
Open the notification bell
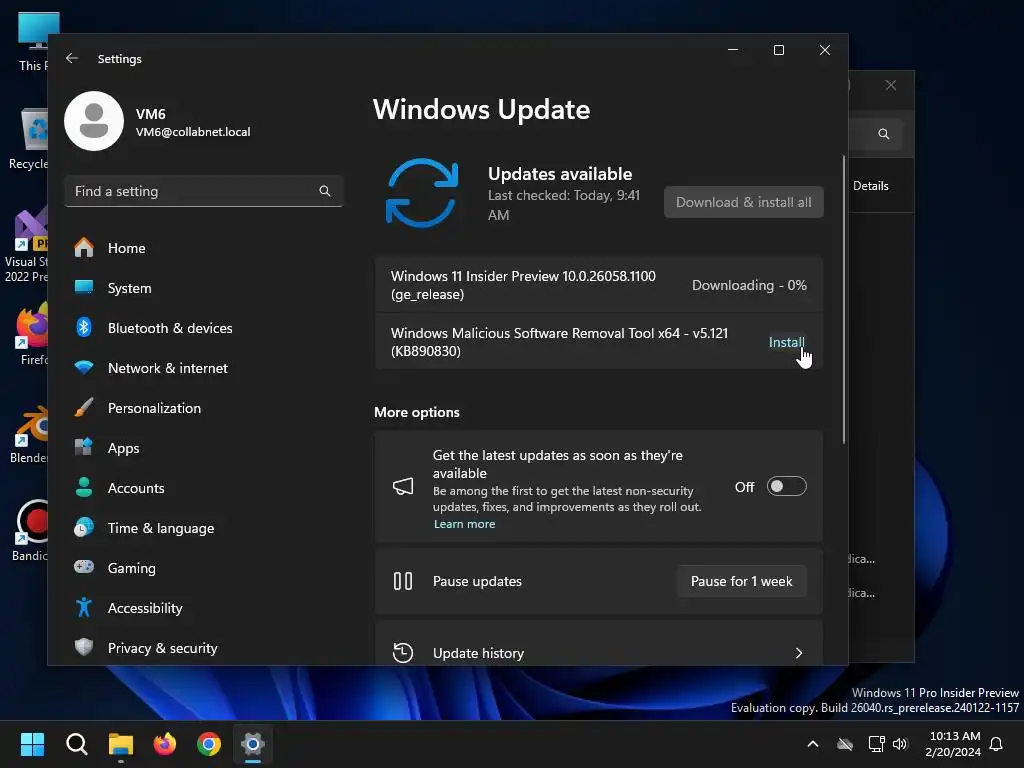pos(996,744)
